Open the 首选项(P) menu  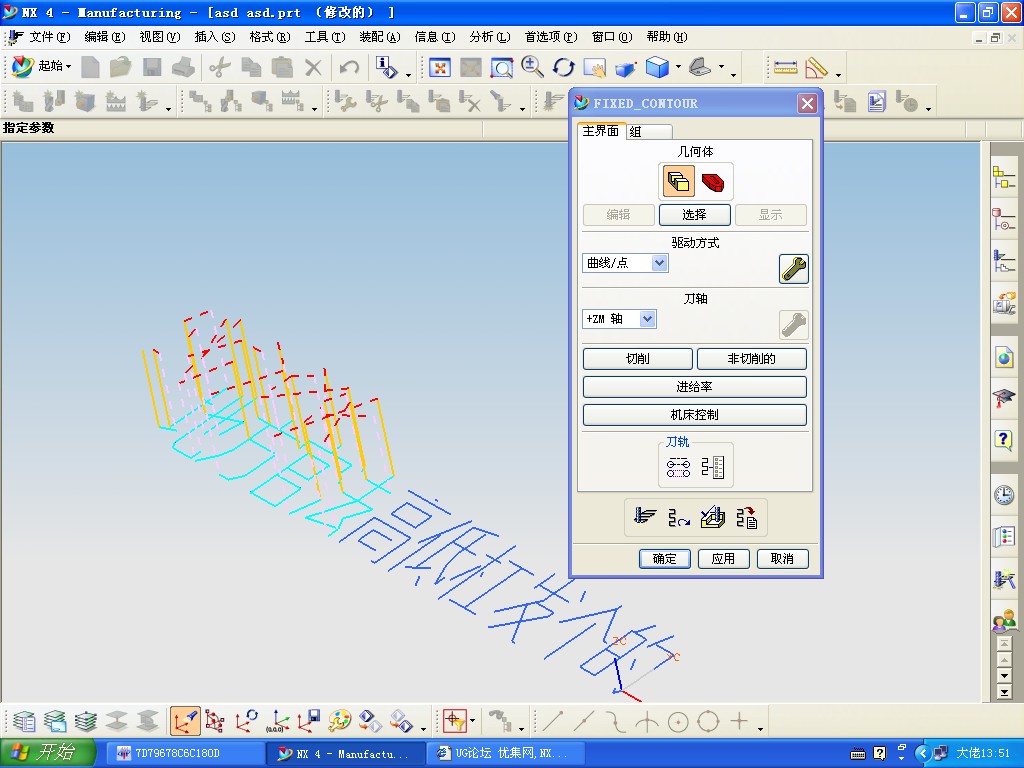551,37
